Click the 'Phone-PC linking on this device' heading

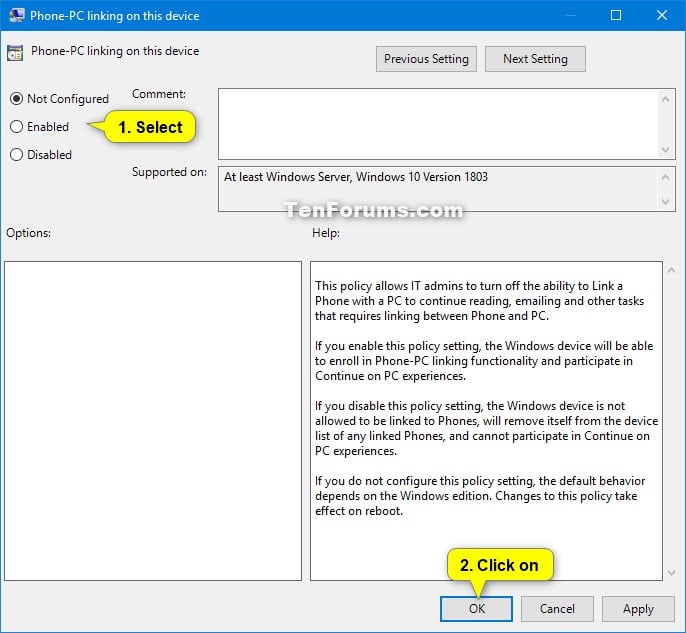115,51
